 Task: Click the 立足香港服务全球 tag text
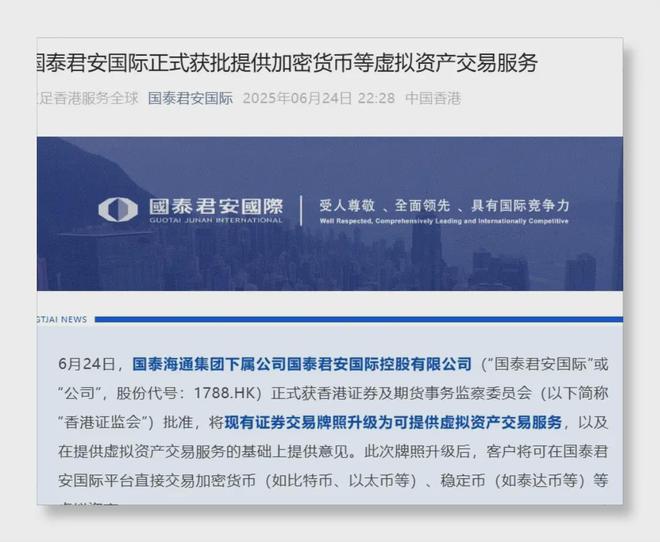click(88, 98)
